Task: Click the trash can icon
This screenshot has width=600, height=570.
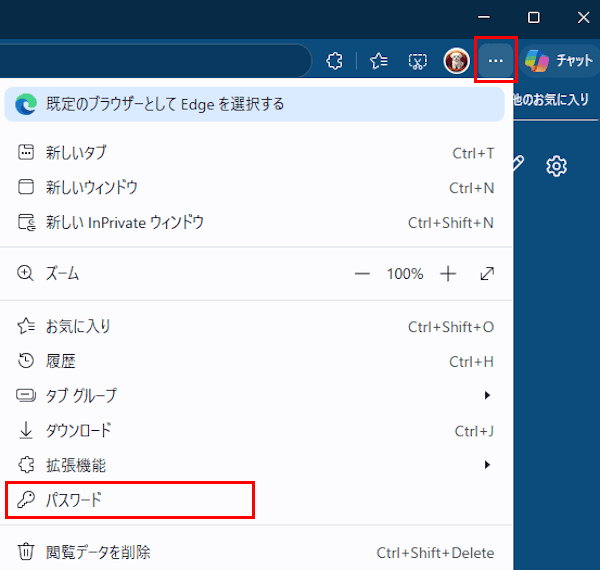Action: [x=26, y=552]
